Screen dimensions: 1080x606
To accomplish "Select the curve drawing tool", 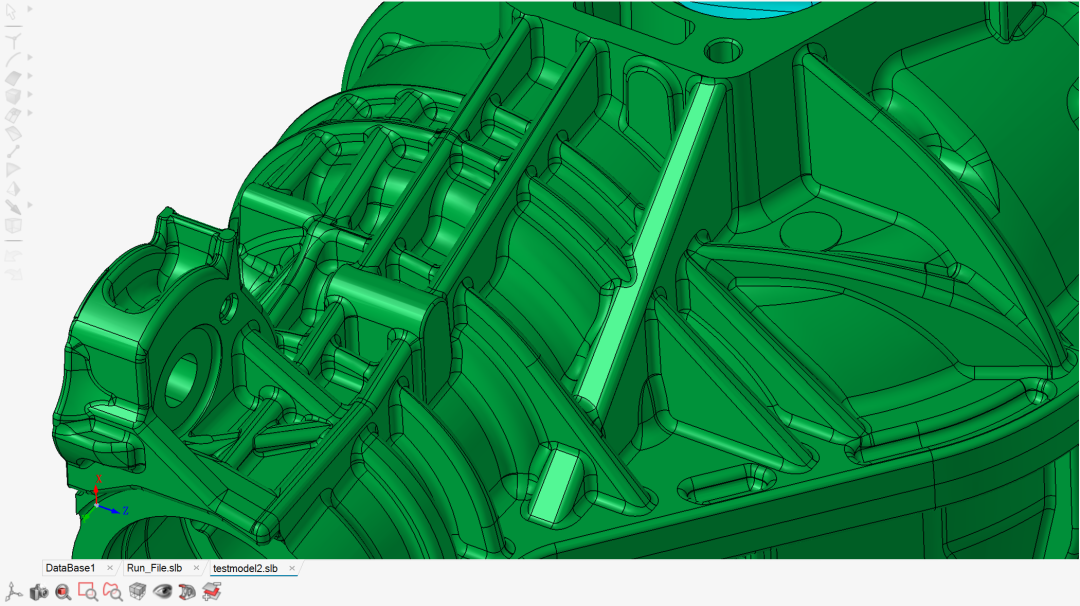I will click(x=13, y=60).
